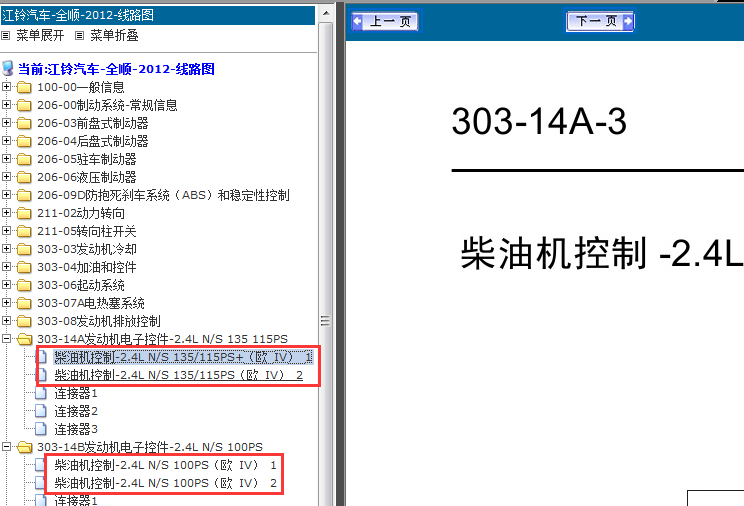Expand the 206-04后盘式制动器 node
Screen dimensions: 744x506
7,141
